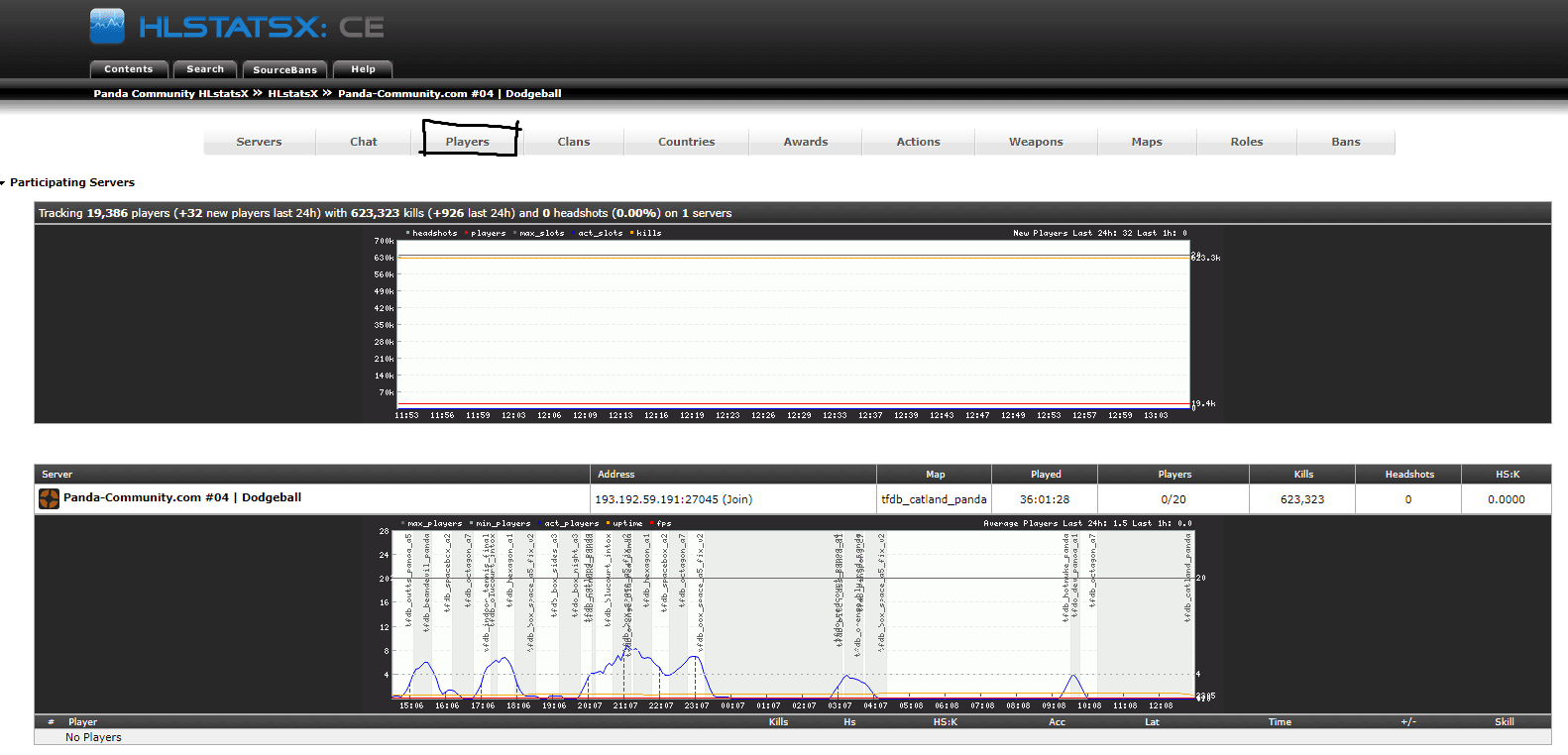Click the Join link next to the server address
This screenshot has height=755, width=1568.
click(736, 499)
